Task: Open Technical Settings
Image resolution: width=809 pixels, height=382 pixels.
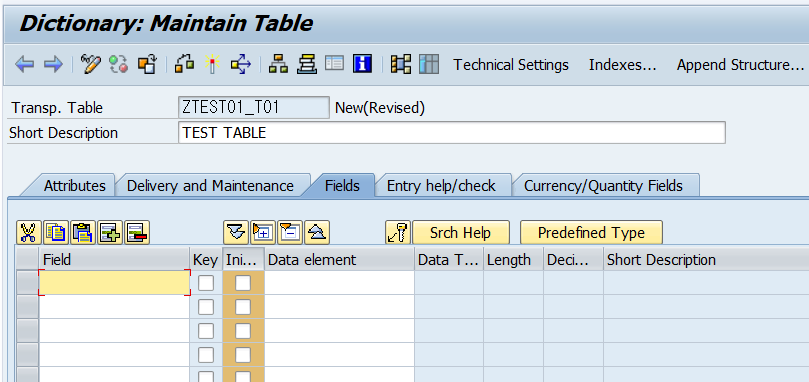Action: pyautogui.click(x=511, y=65)
